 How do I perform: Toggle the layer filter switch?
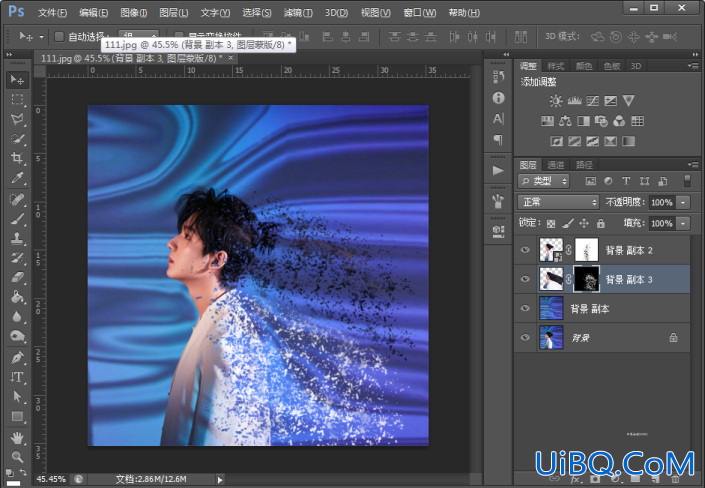[x=687, y=181]
